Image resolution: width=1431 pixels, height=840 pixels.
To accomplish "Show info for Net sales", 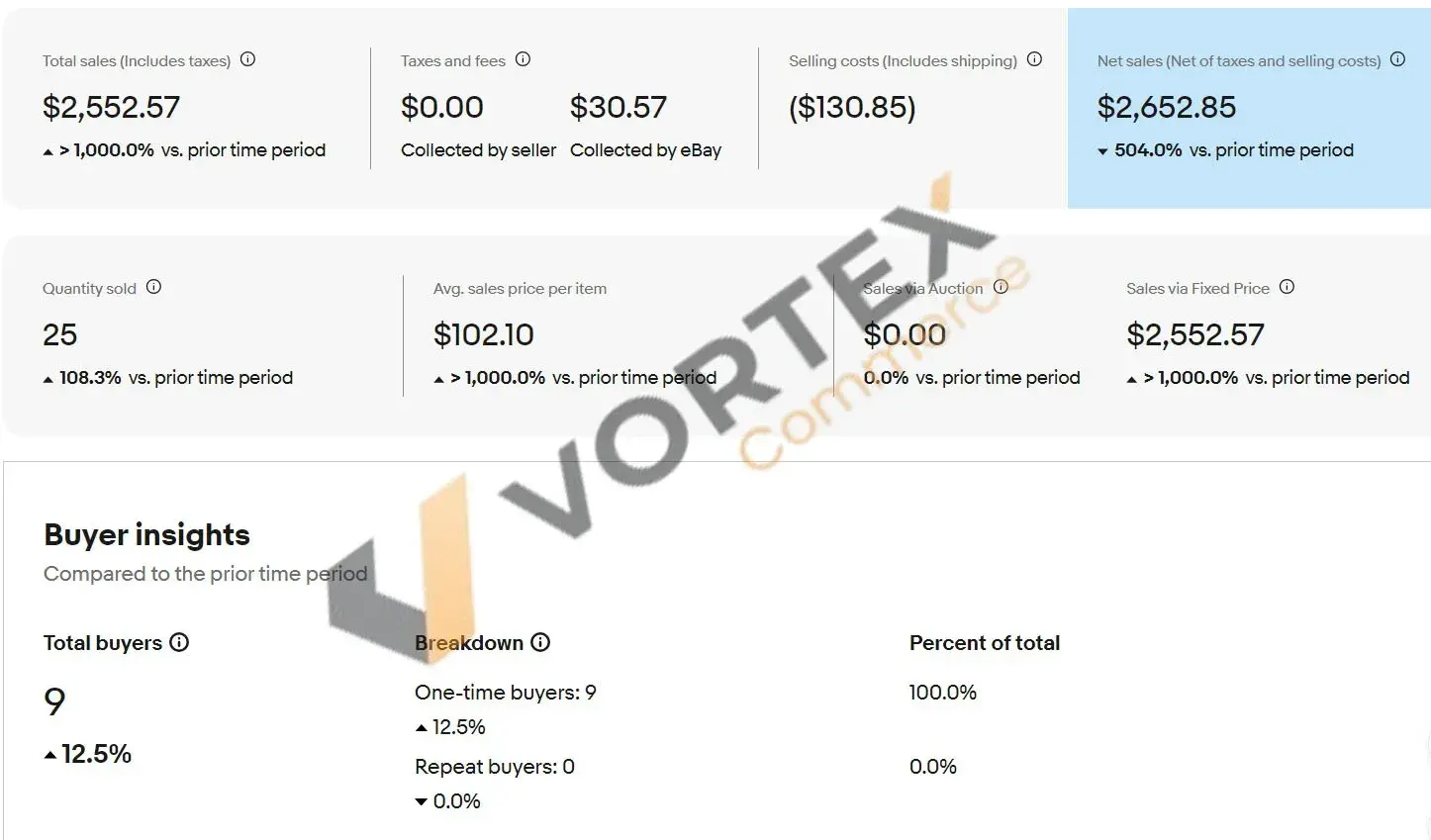I will [x=1397, y=59].
